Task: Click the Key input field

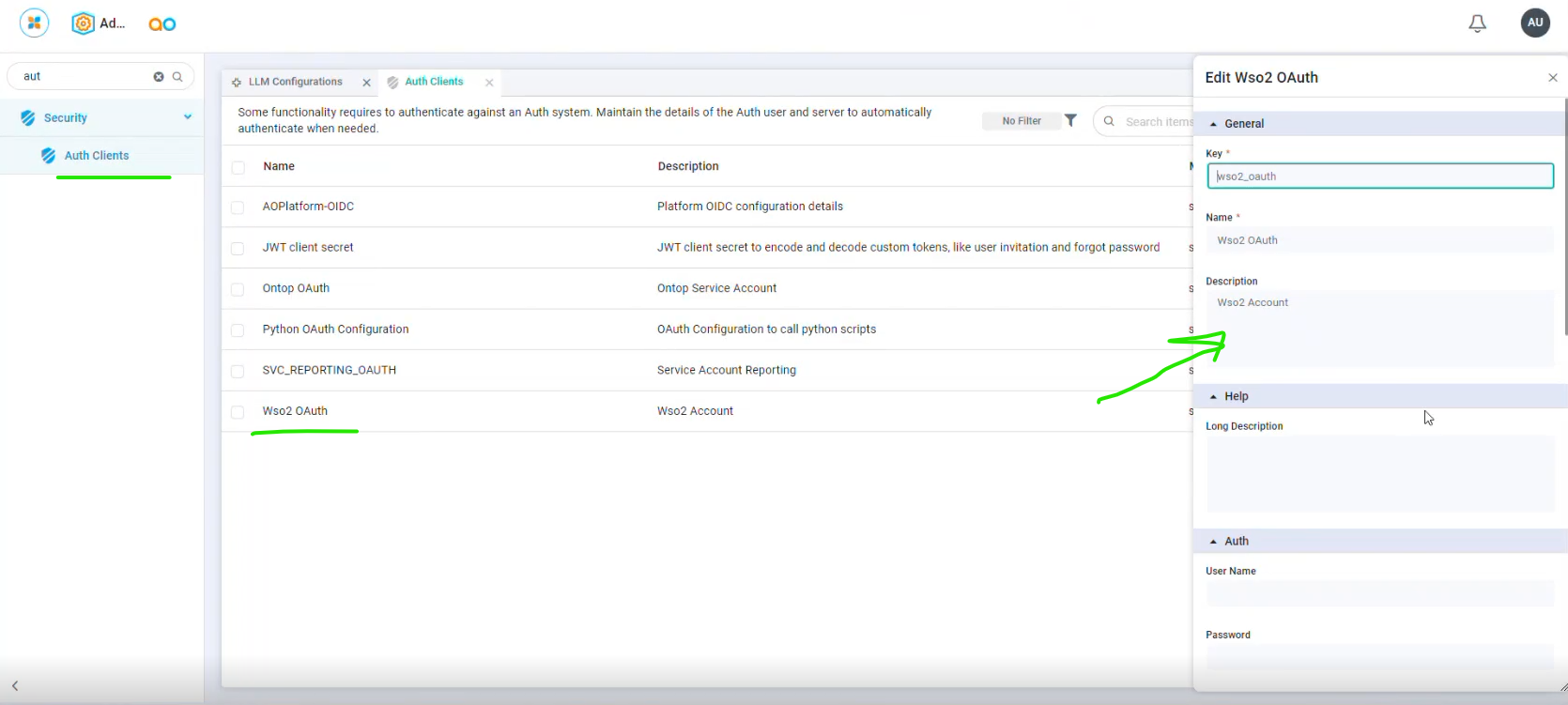Action: point(1380,176)
